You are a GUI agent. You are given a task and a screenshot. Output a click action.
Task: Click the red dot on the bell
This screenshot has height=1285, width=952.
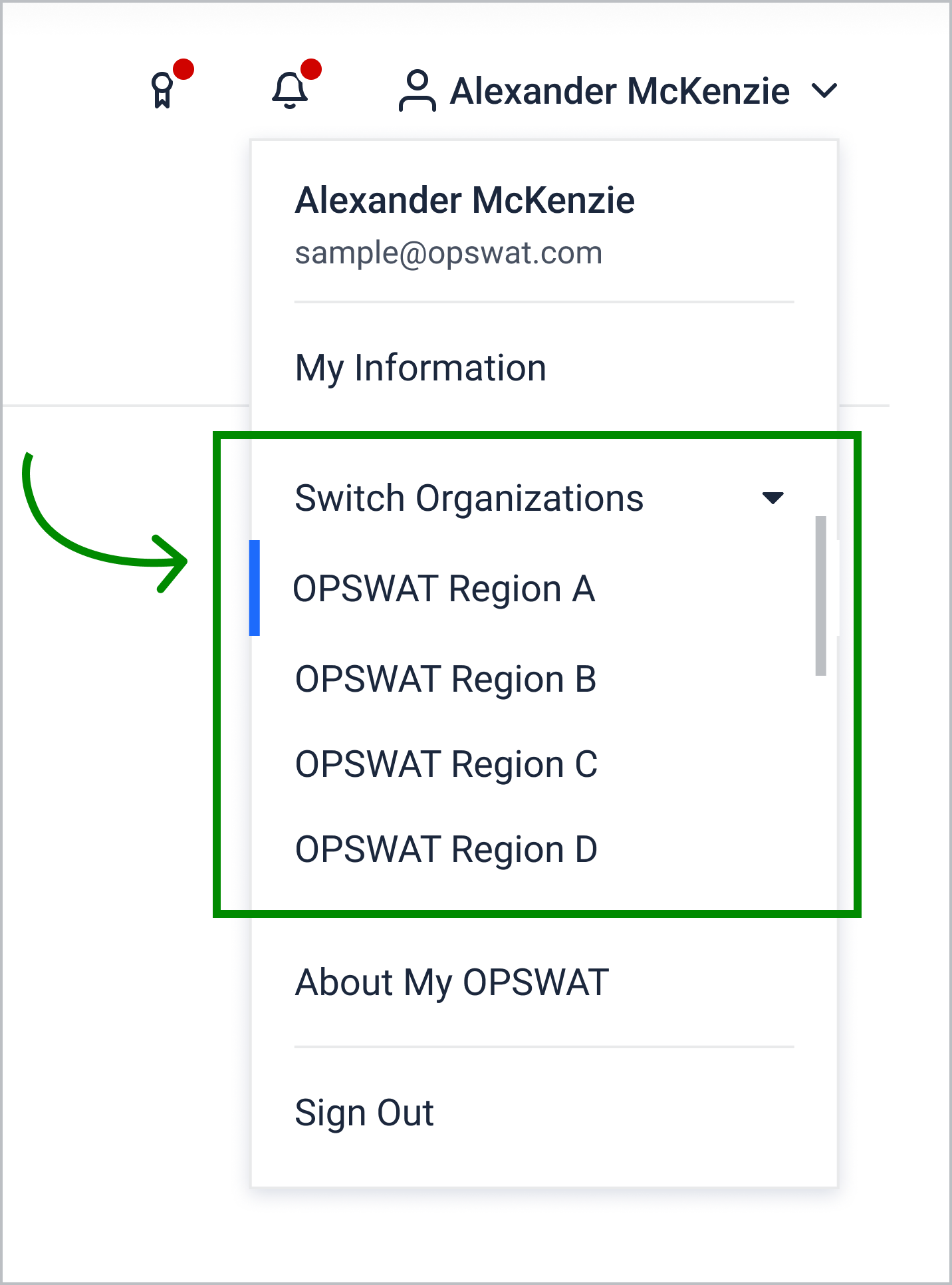pyautogui.click(x=310, y=69)
